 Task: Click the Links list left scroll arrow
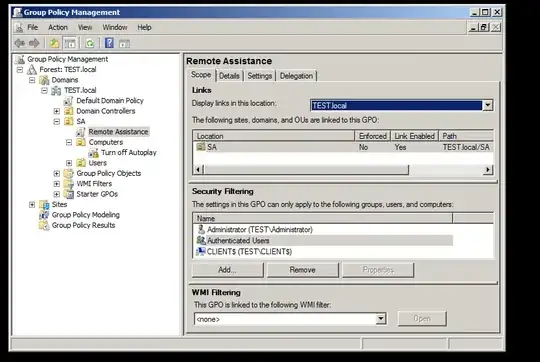pos(198,169)
